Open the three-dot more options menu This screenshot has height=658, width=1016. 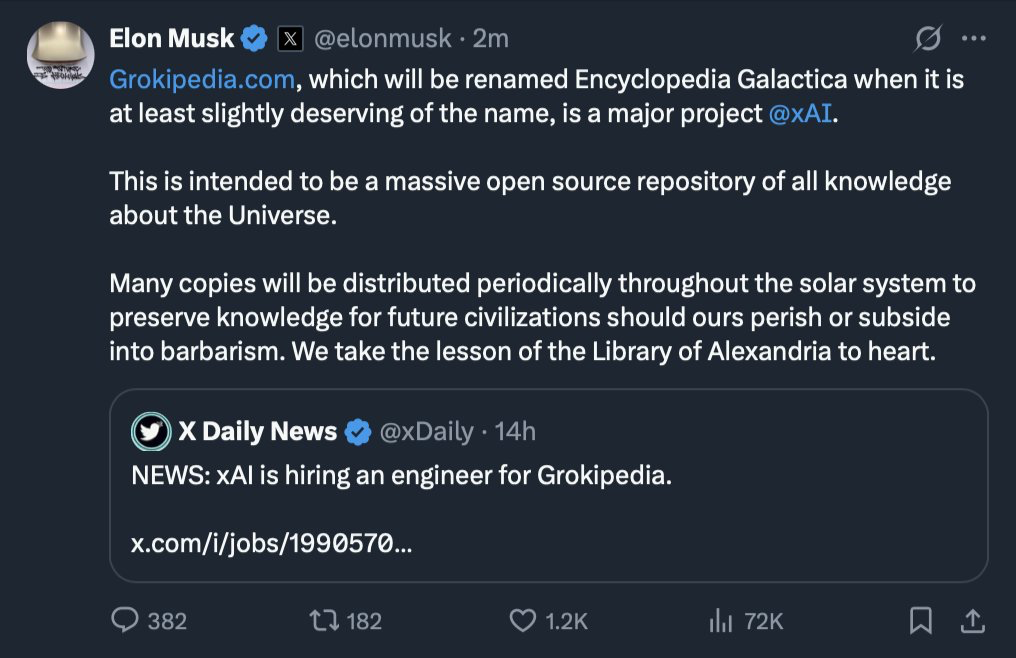pyautogui.click(x=973, y=39)
